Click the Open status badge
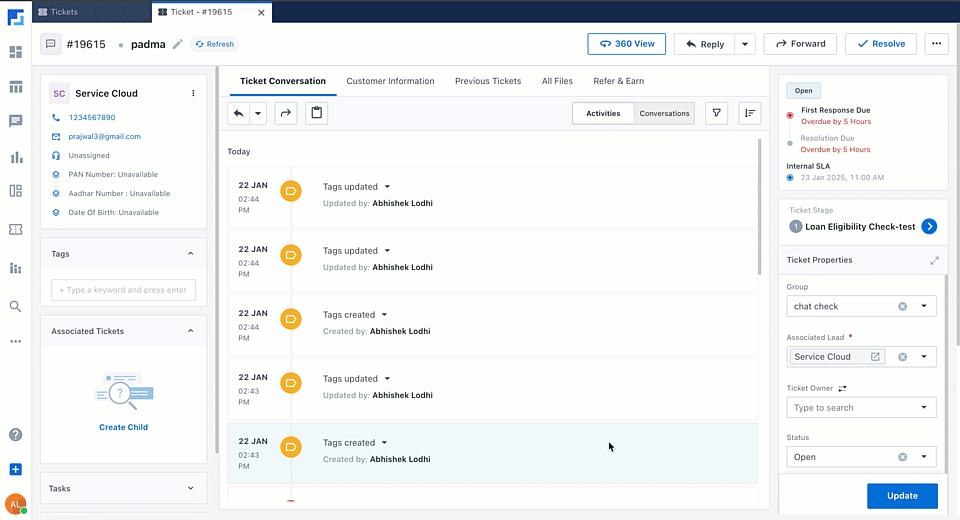Image resolution: width=960 pixels, height=520 pixels. click(x=803, y=91)
